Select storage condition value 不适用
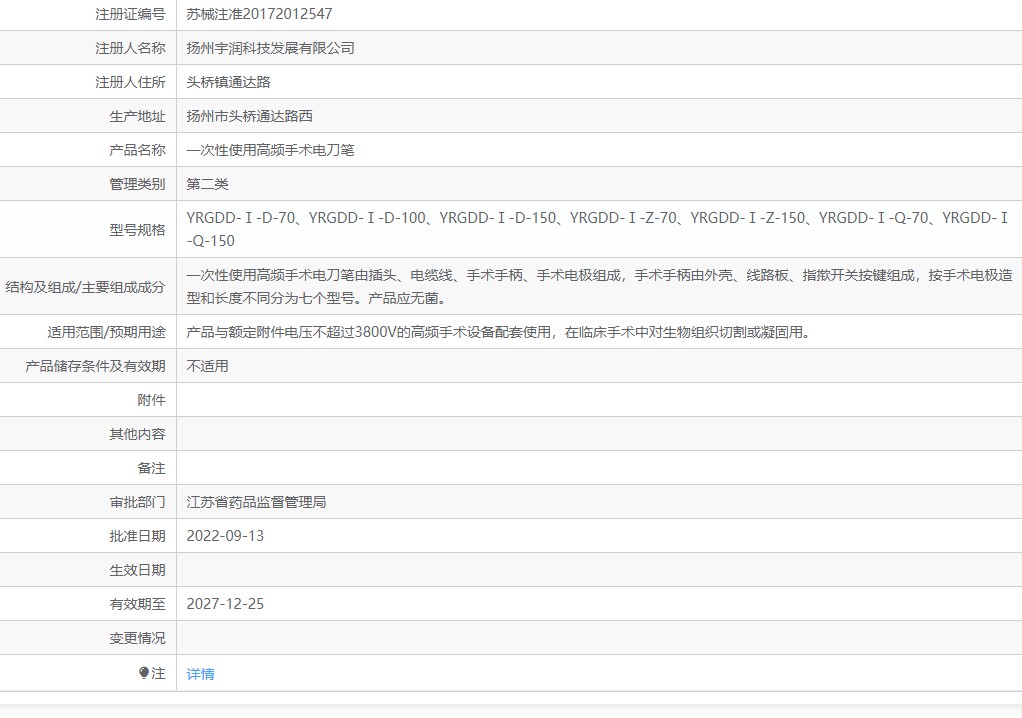Image resolution: width=1022 pixels, height=718 pixels. [x=207, y=366]
